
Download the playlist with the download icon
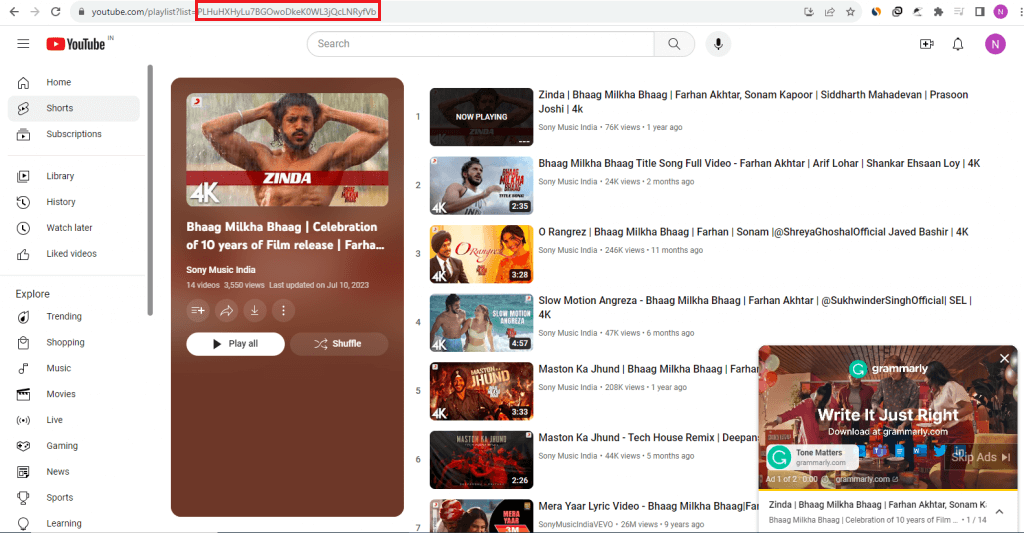(255, 310)
